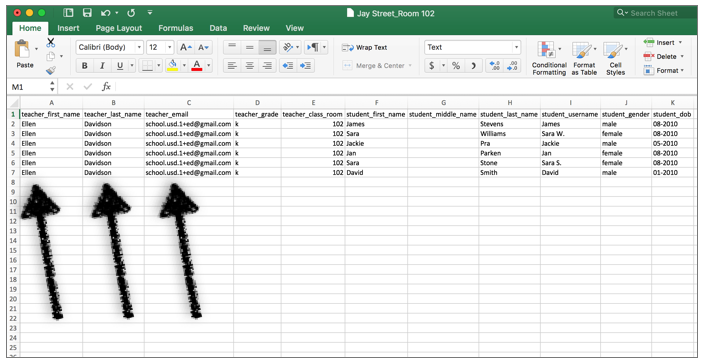Confirm formula entry checkmark icon
Viewport: 704px width, 364px height.
click(88, 87)
